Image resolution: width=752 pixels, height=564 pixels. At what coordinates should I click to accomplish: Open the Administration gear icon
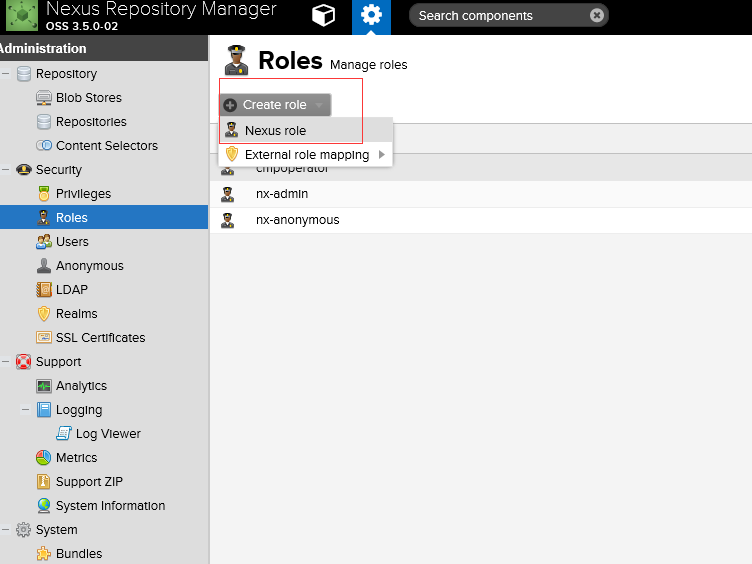[371, 16]
